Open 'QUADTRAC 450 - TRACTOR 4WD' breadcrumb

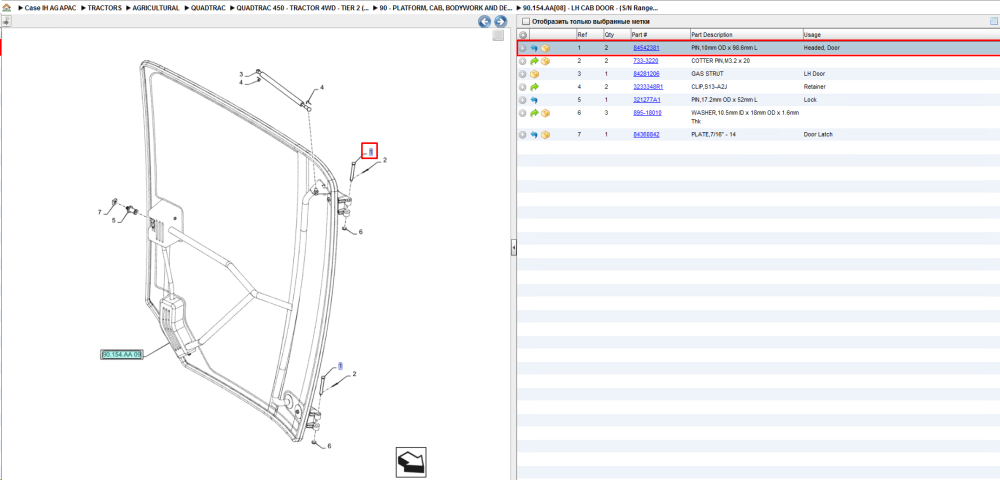click(303, 8)
